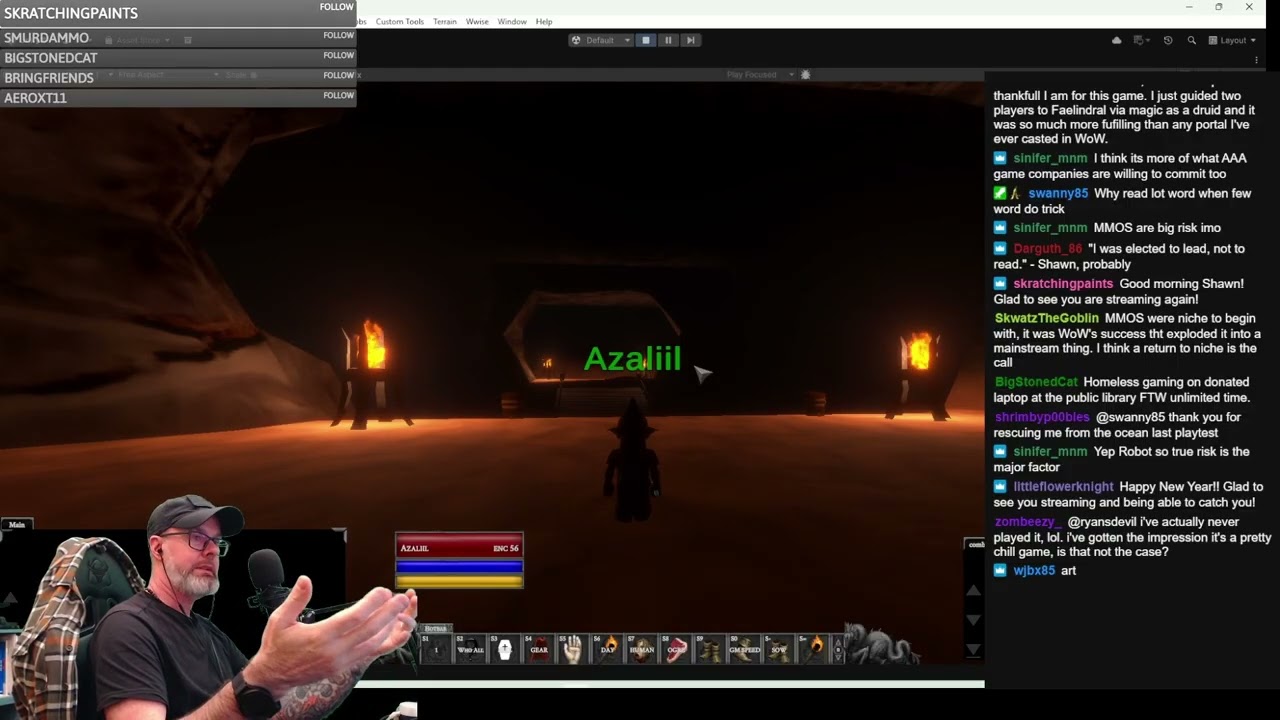Screen dimensions: 1280x720
Task: Open the Play Focused dropdown
Action: point(760,75)
